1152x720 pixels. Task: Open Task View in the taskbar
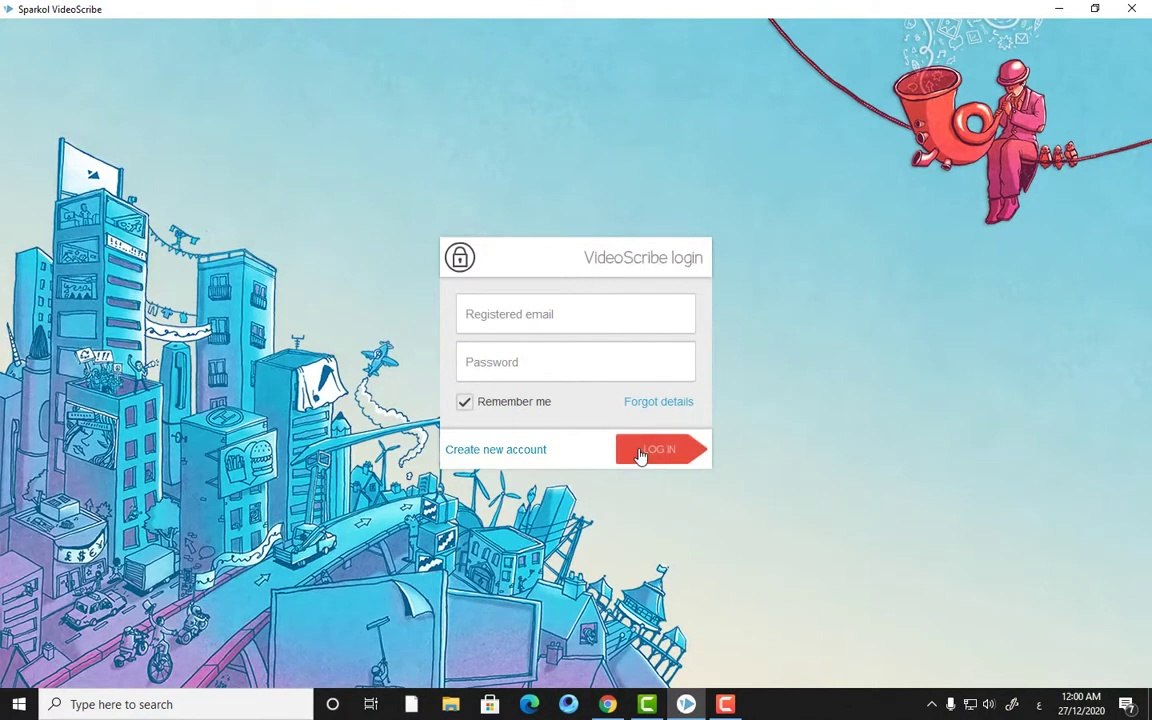pos(371,704)
